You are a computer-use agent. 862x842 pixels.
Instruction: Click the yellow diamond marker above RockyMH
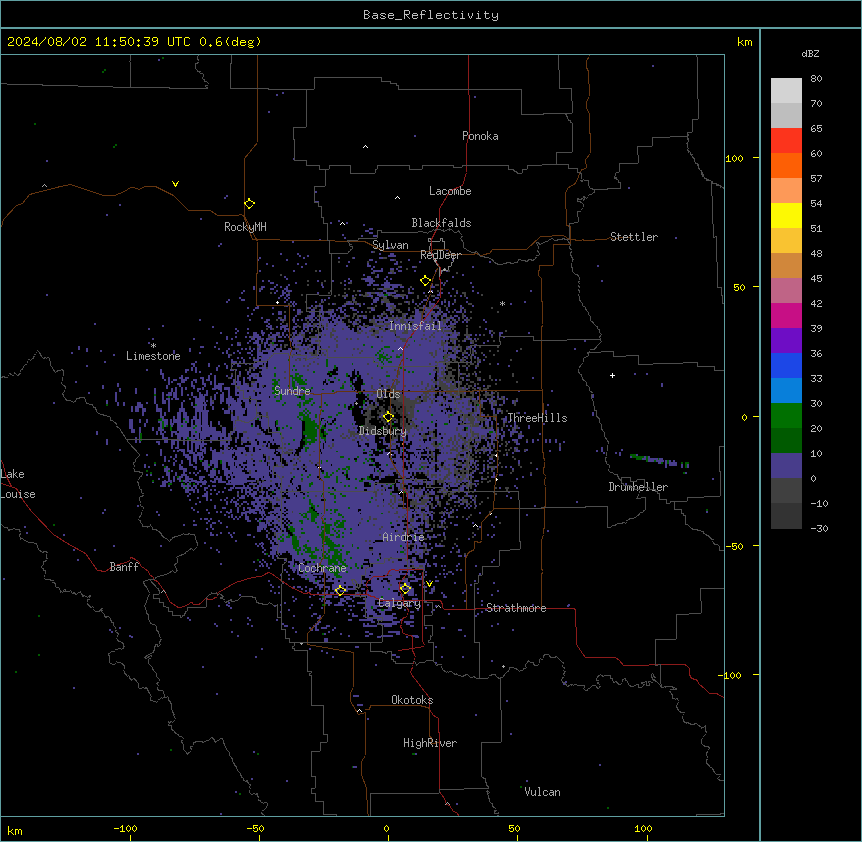pos(249,203)
